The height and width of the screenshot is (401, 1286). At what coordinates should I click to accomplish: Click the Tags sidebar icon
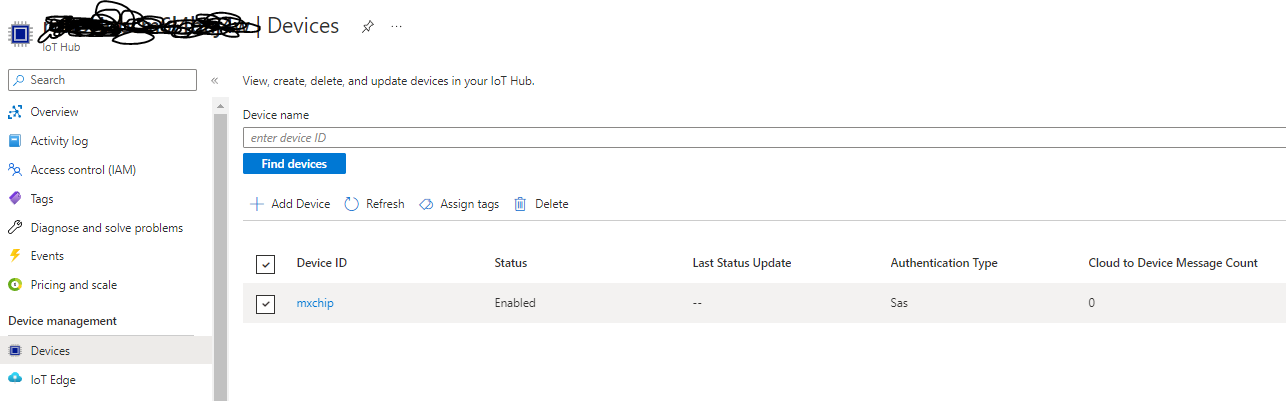[15, 199]
